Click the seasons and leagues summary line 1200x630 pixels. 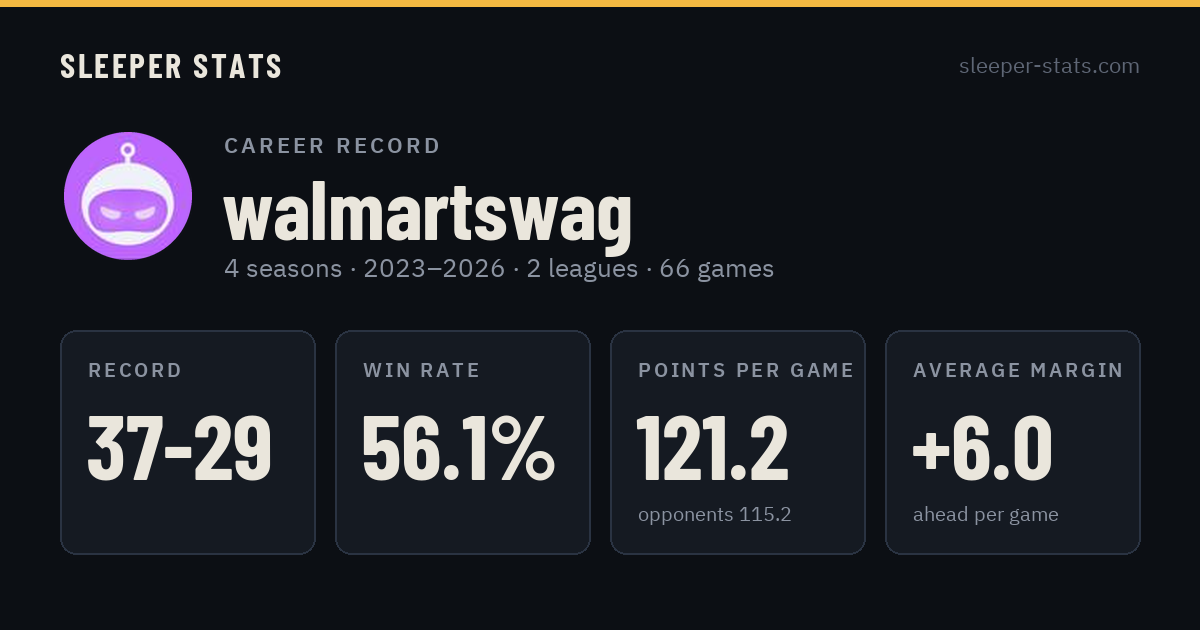tap(499, 269)
